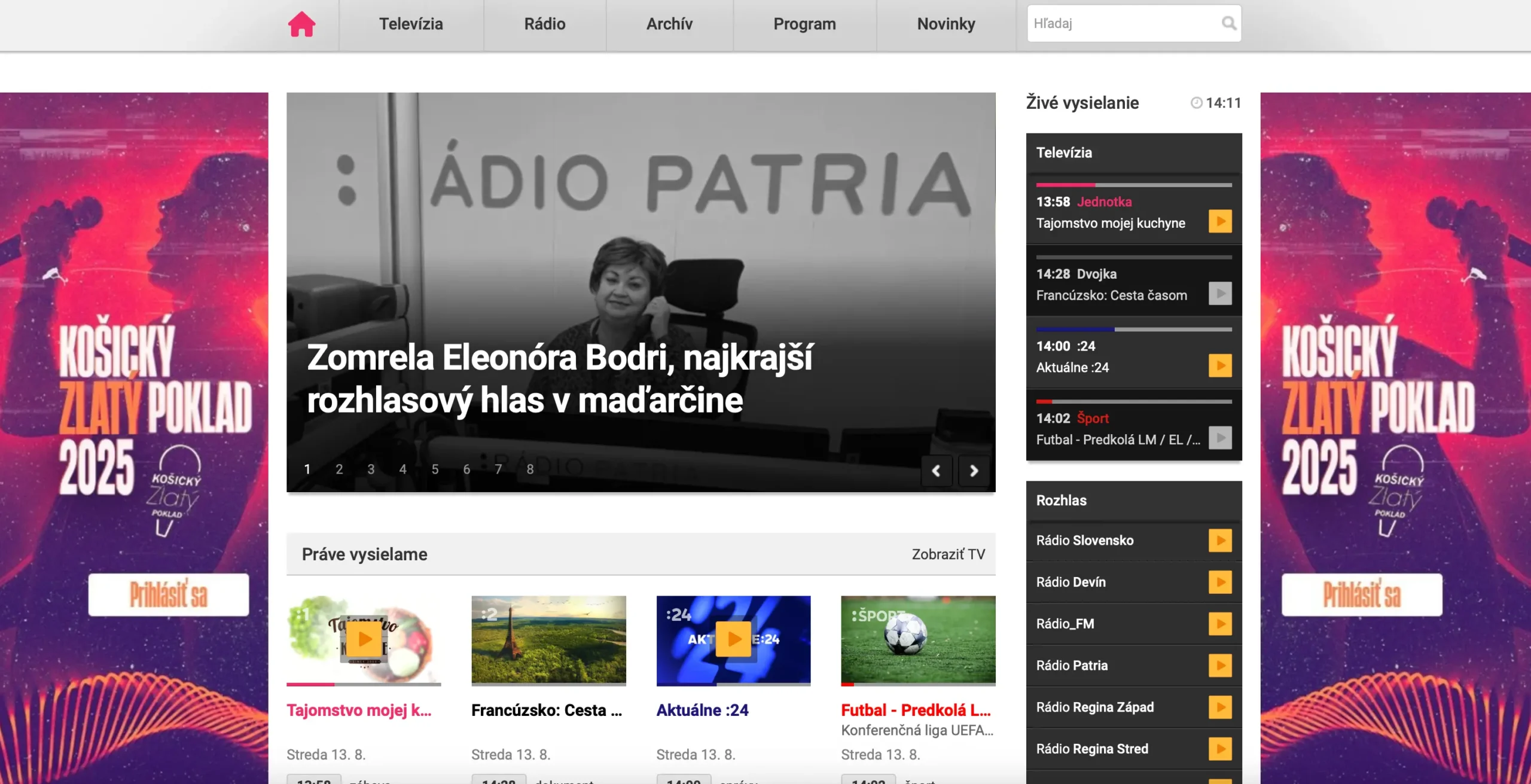Click Prihlásiť sa banner button on left

coord(169,595)
